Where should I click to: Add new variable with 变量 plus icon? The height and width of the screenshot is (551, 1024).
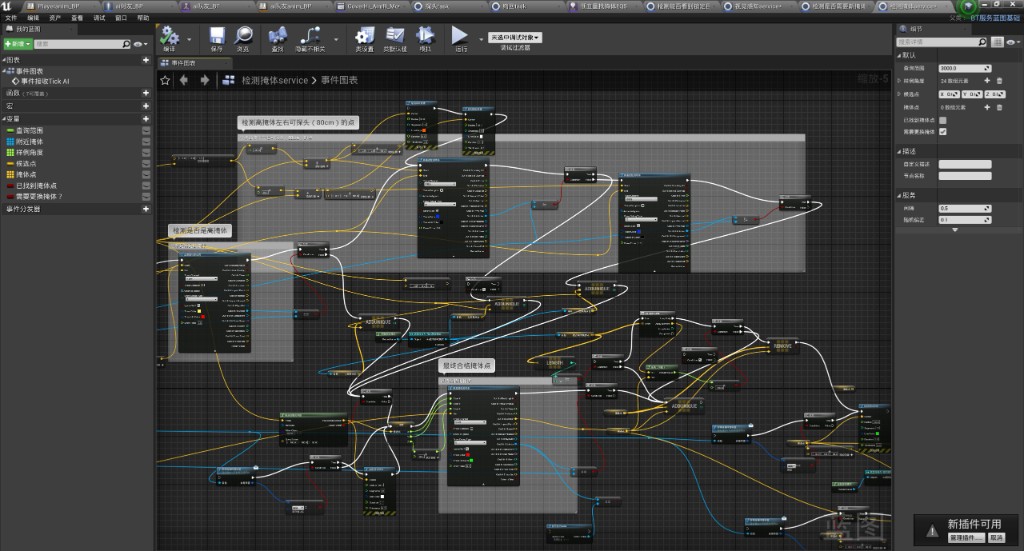pos(146,119)
